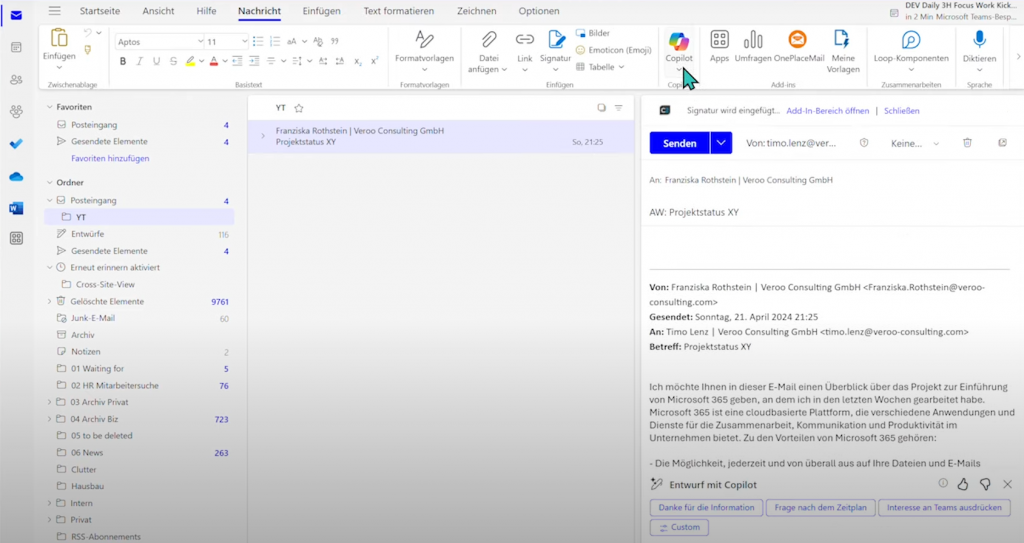This screenshot has width=1024, height=543.
Task: Open the Zeichnen tab
Action: pyautogui.click(x=476, y=10)
